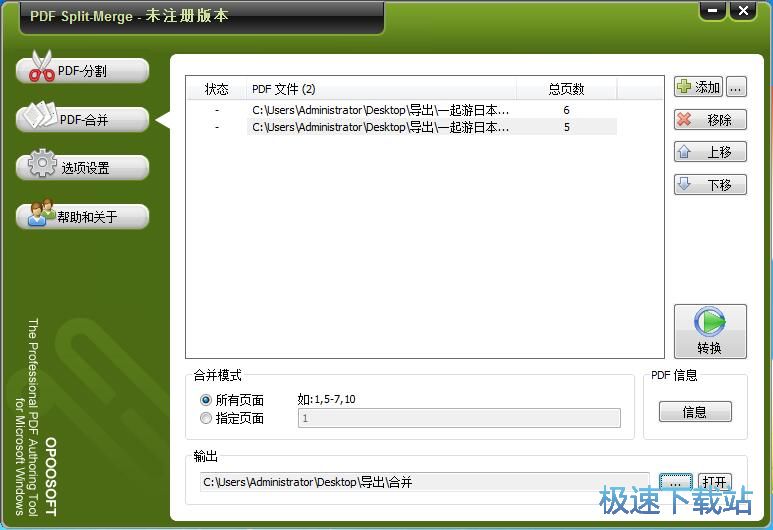This screenshot has height=530, width=773.
Task: Add a PDF file with 添加 button
Action: tap(699, 87)
